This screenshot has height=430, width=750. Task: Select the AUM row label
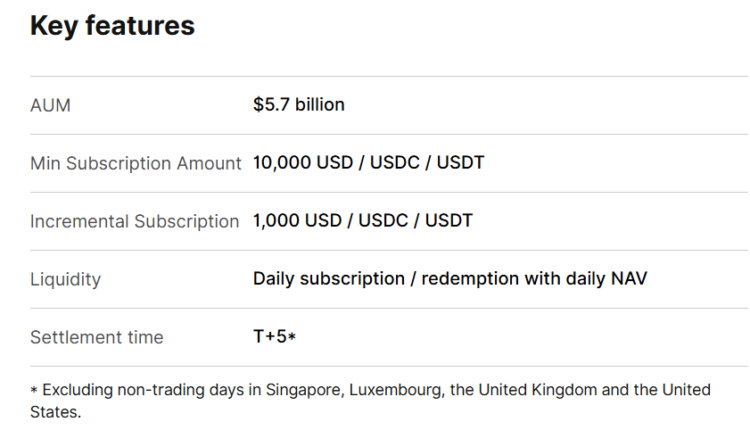tap(50, 105)
